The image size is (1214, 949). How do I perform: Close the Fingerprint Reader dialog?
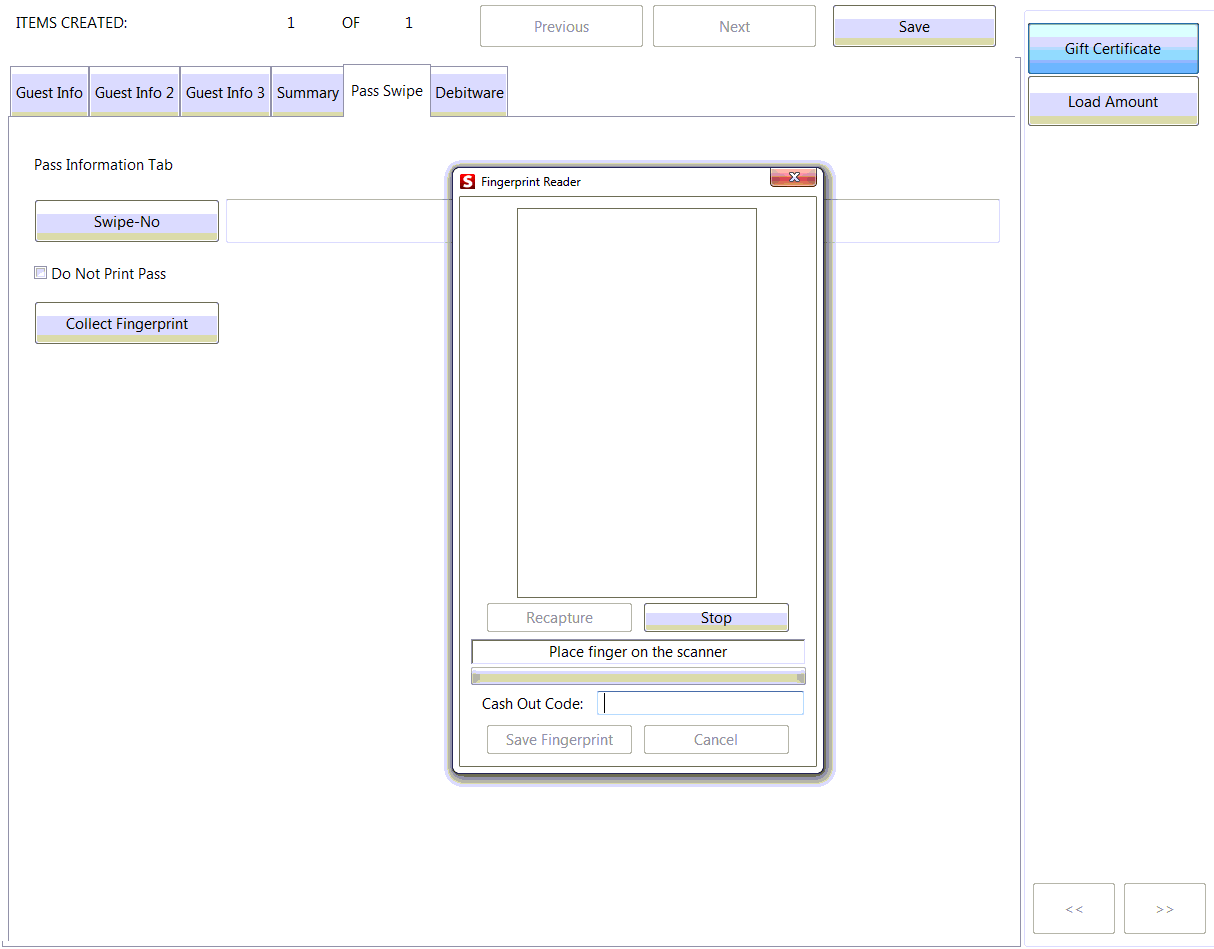coord(793,177)
